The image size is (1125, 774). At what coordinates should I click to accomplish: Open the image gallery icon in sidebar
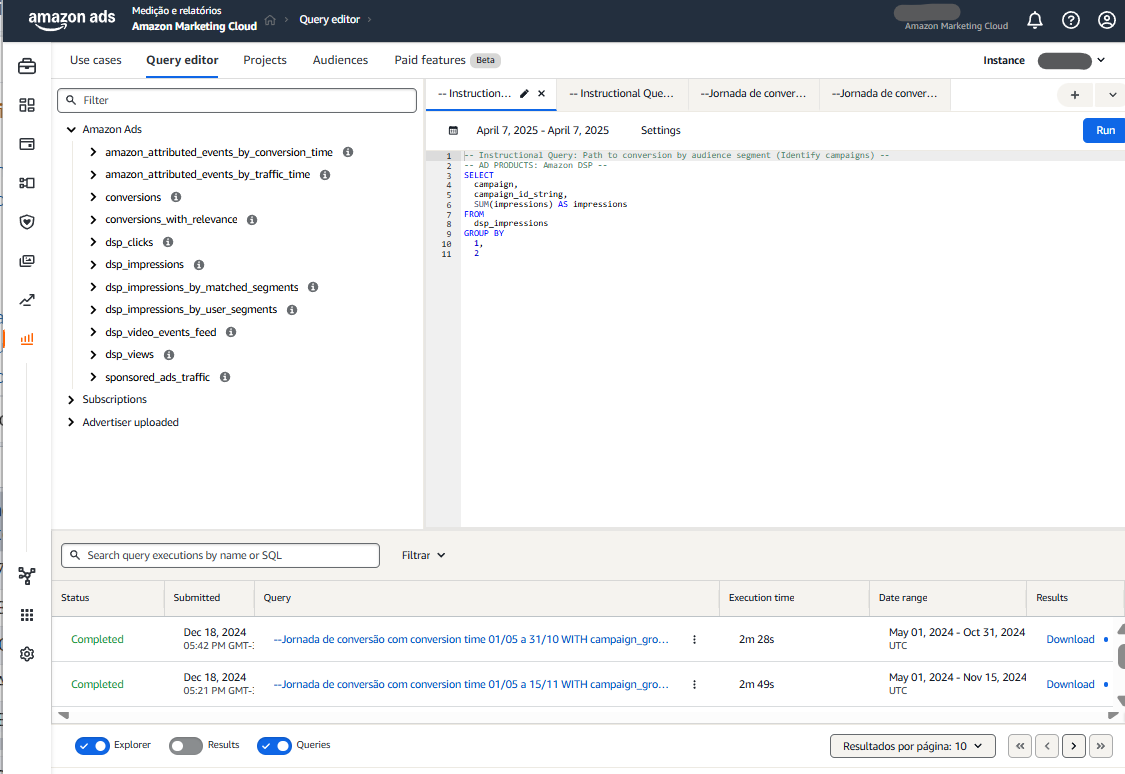click(x=27, y=260)
